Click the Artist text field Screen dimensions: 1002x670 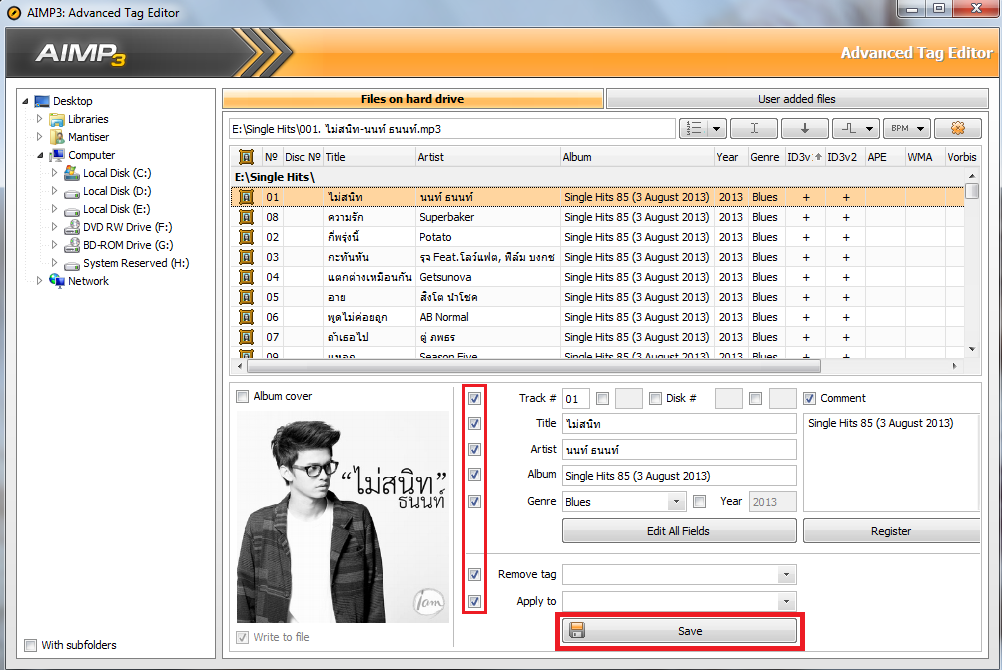[679, 449]
